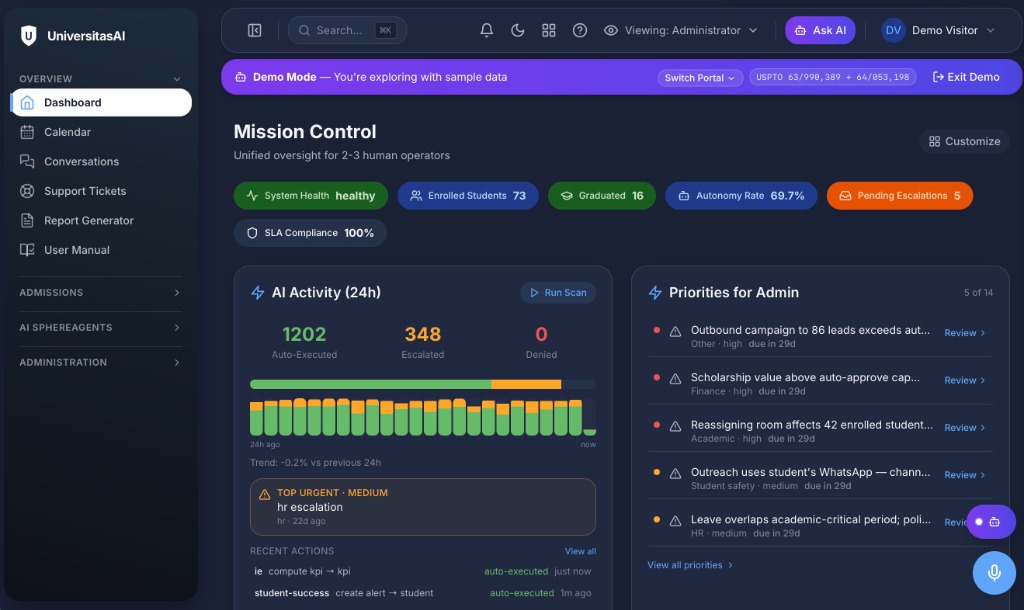Open the Viewing: Administrator dropdown
1024x610 pixels.
(680, 30)
